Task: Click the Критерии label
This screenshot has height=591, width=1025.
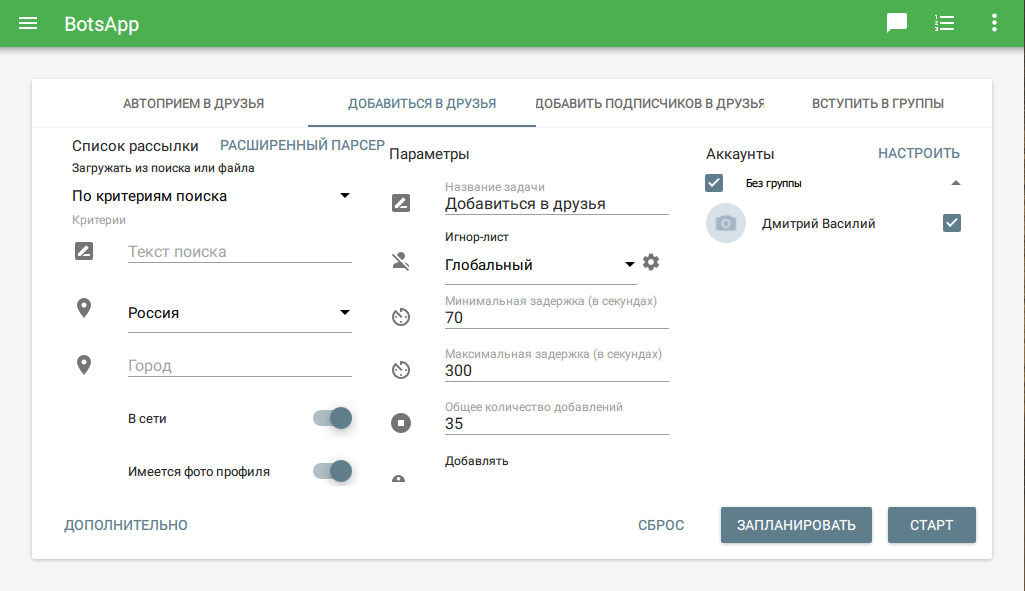Action: pyautogui.click(x=99, y=220)
